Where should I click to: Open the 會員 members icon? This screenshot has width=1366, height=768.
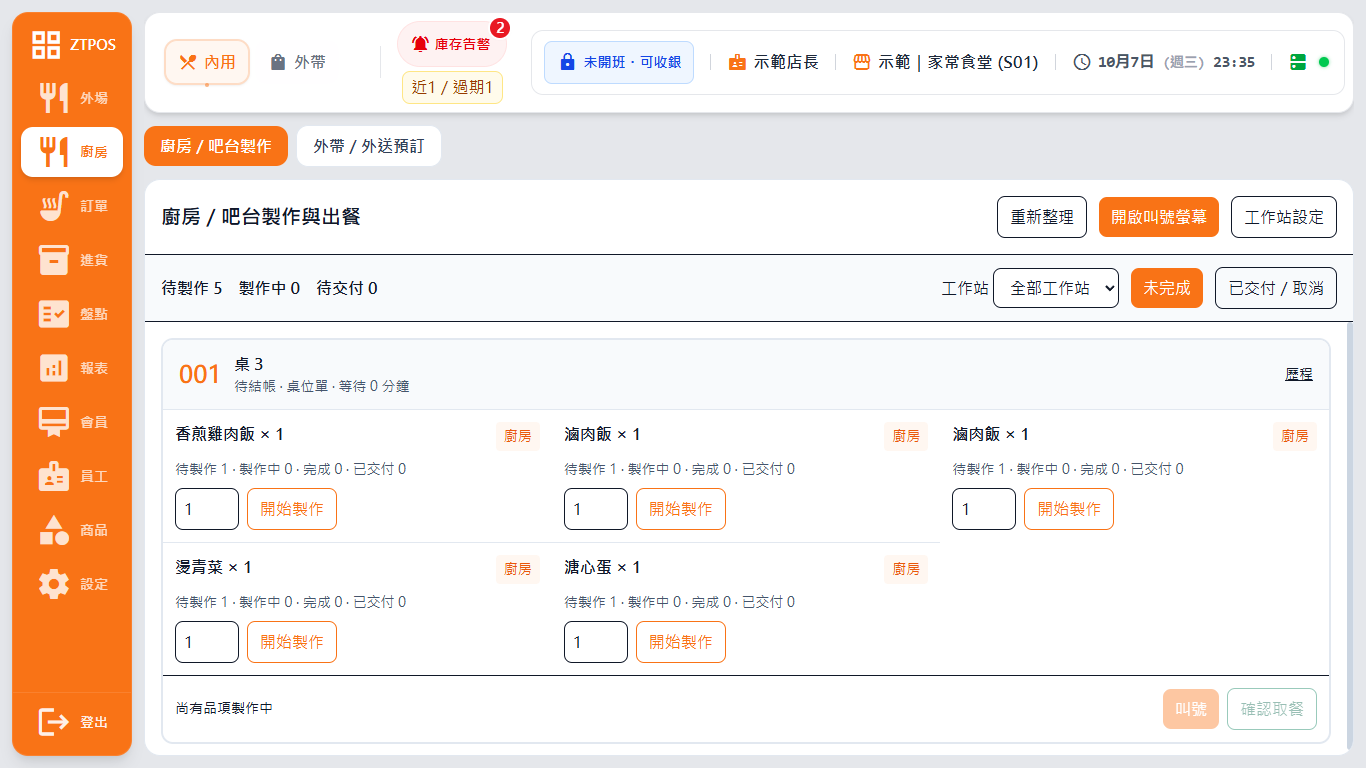tap(54, 422)
